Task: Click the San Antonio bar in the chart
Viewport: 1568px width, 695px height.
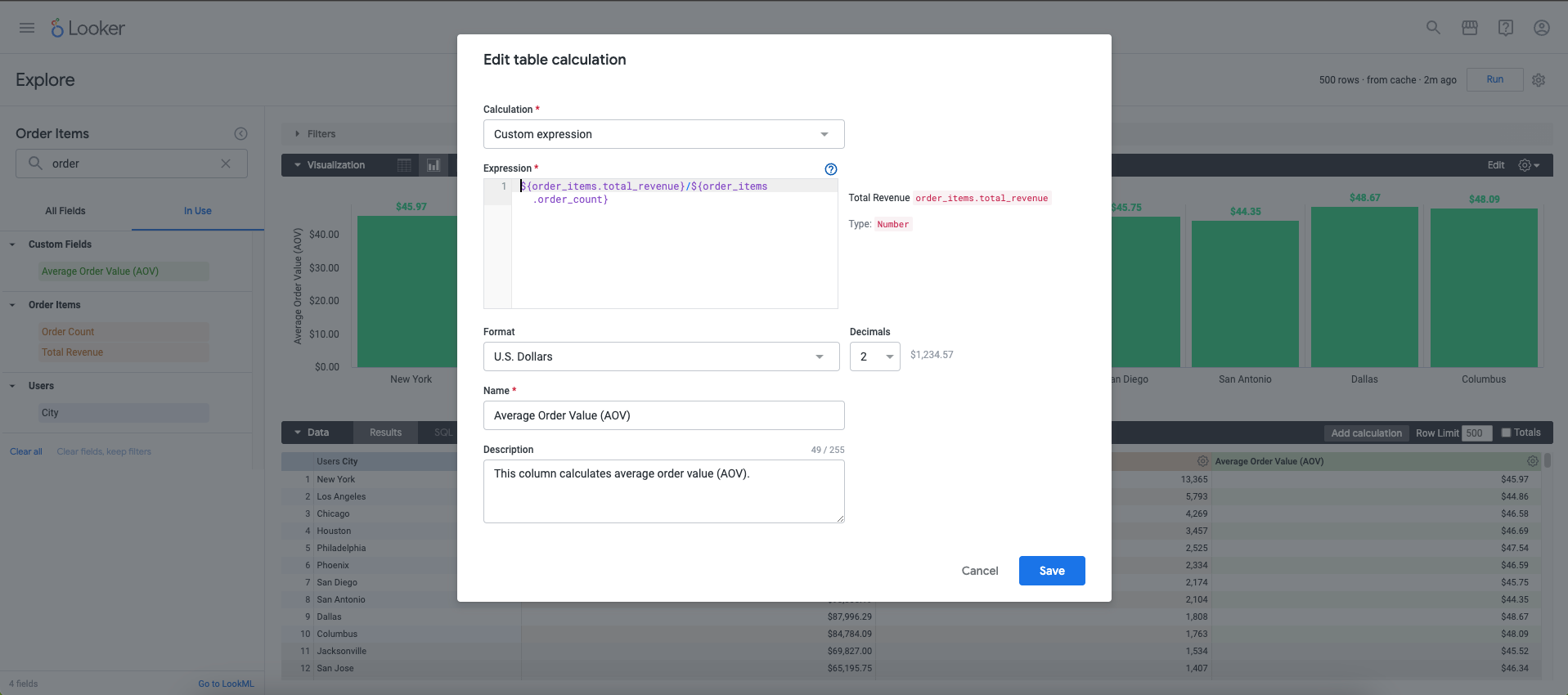Action: [x=1245, y=294]
